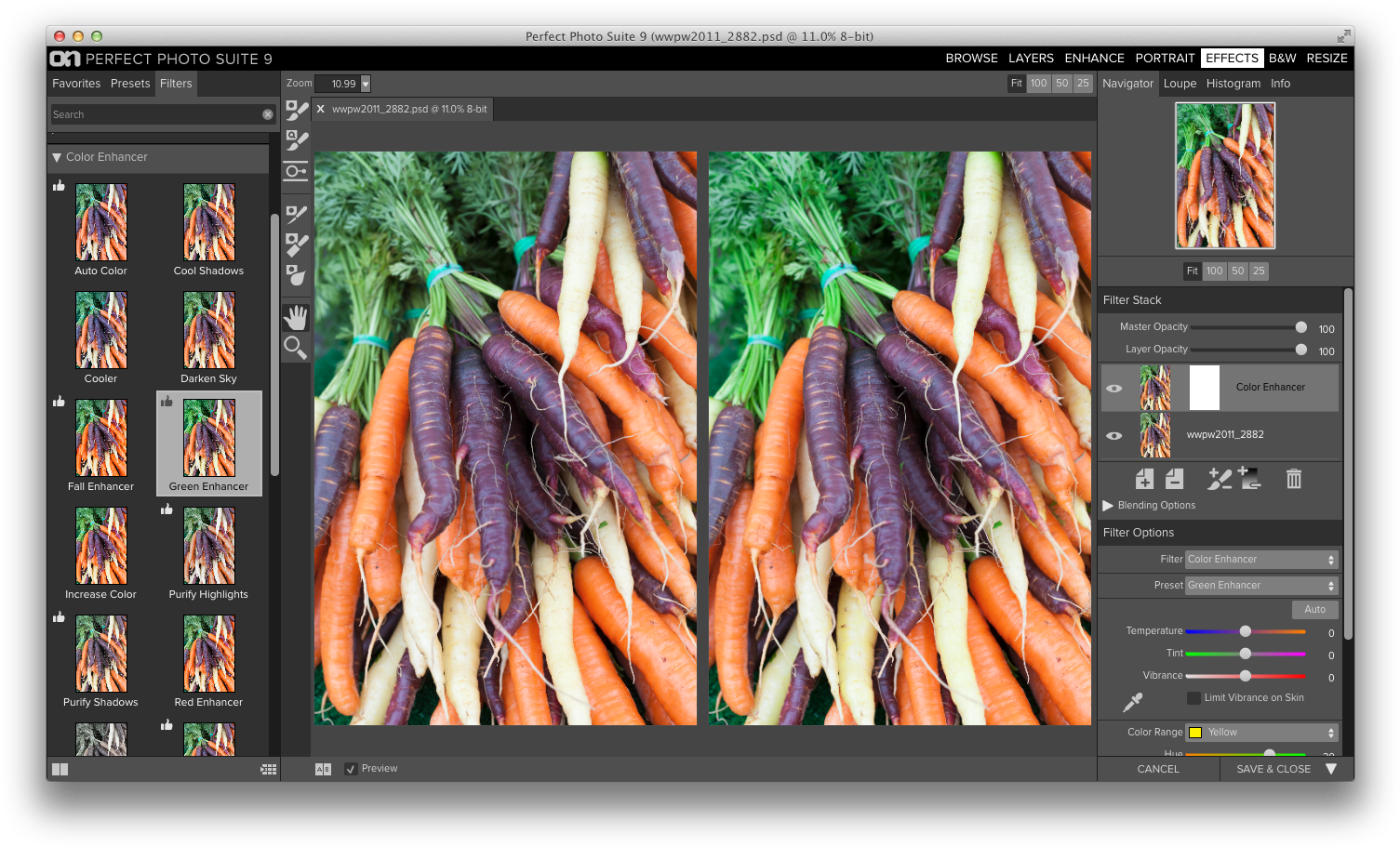Open the PORTRAIT module in the top bar
Screen dimensions: 1400x847
1165,58
